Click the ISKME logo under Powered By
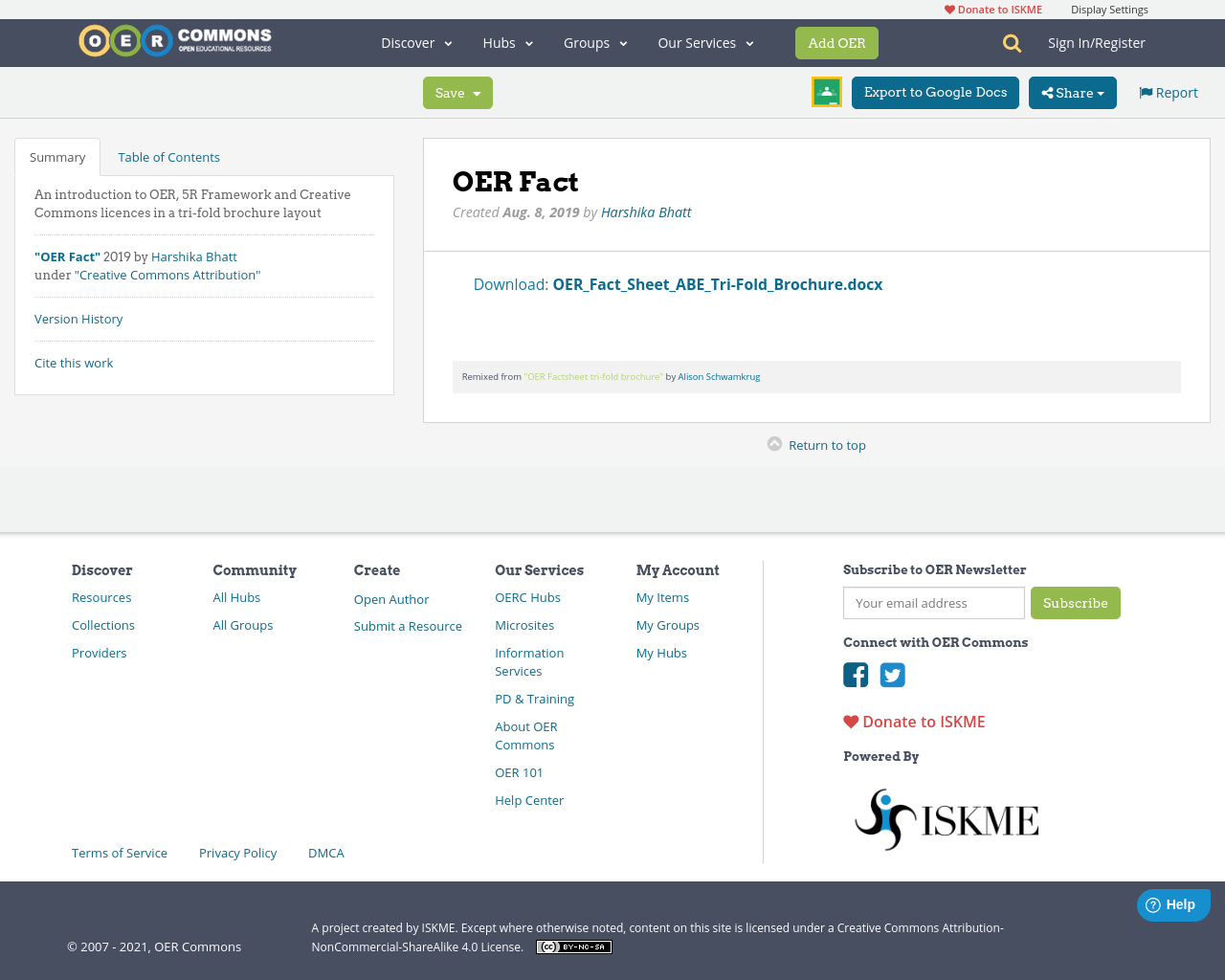The image size is (1225, 980). 946,818
